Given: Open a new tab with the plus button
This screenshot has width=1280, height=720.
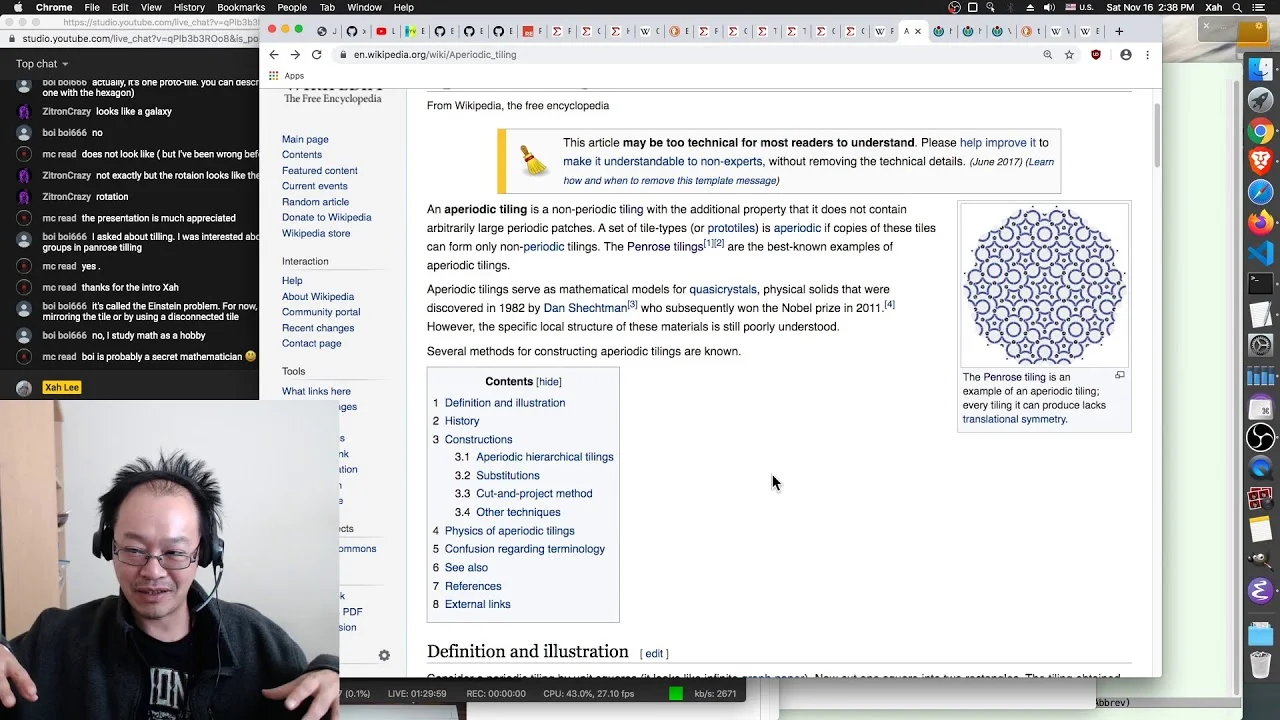Looking at the screenshot, I should click(x=1119, y=31).
